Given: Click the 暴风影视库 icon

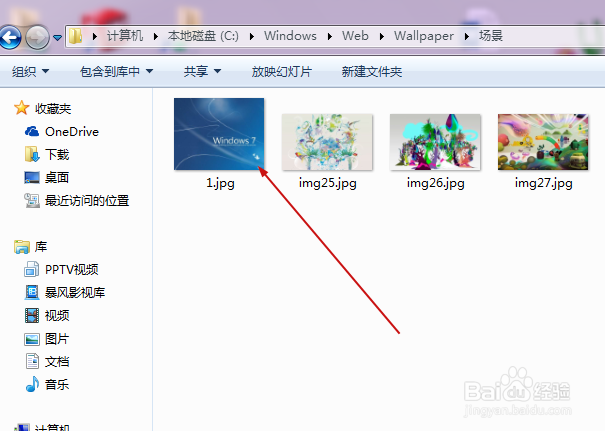Looking at the screenshot, I should [32, 292].
